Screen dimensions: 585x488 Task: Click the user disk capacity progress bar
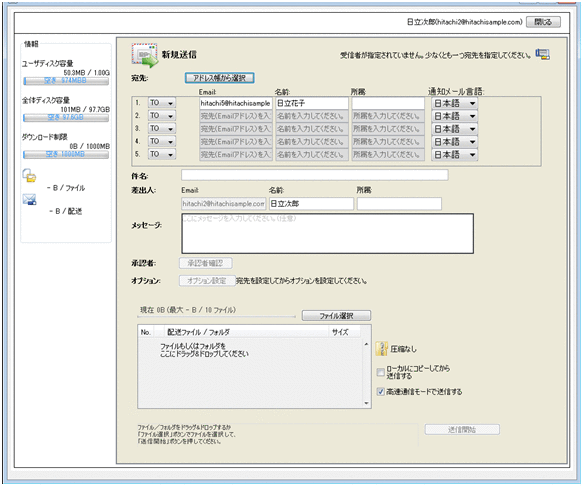(66, 81)
